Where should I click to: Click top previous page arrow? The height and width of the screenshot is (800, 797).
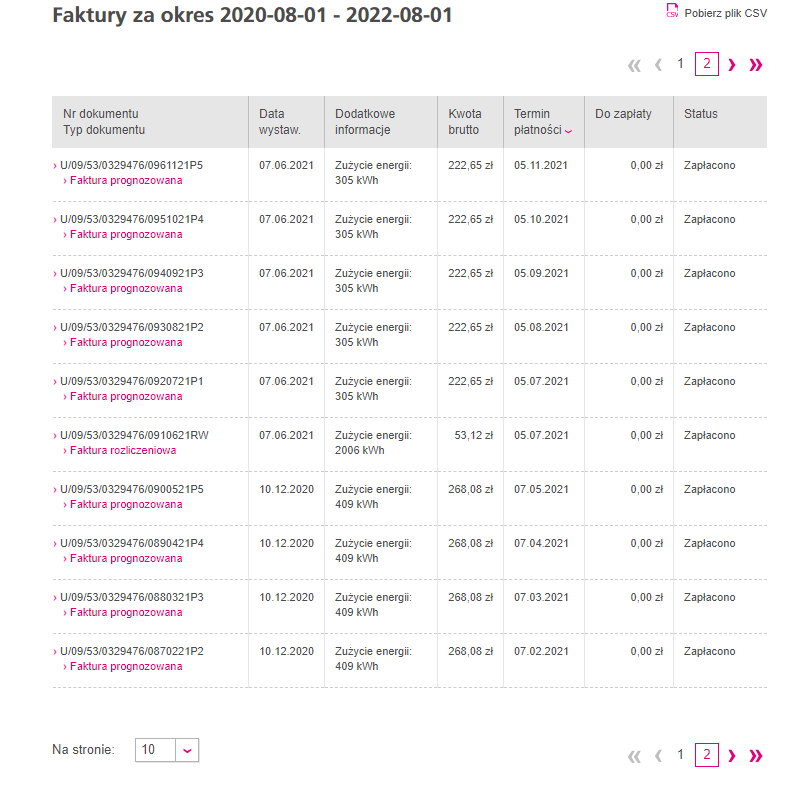tap(658, 65)
